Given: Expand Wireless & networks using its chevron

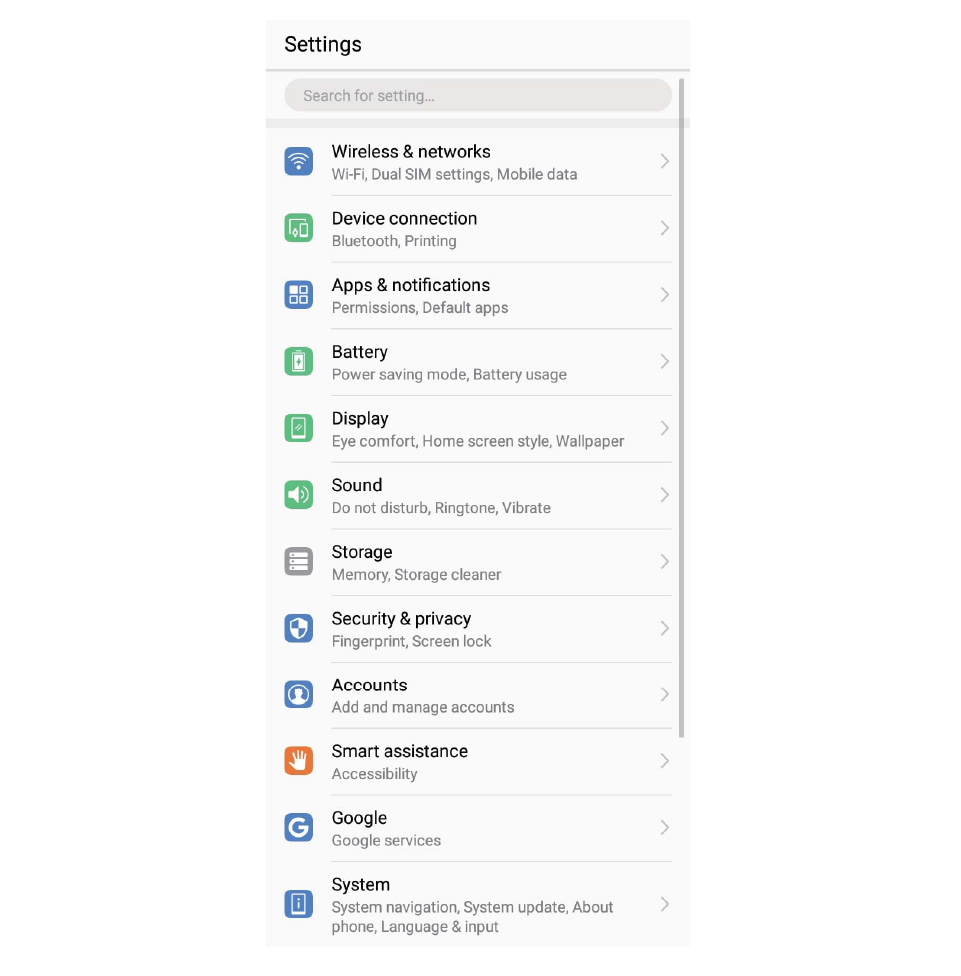Looking at the screenshot, I should coord(664,162).
